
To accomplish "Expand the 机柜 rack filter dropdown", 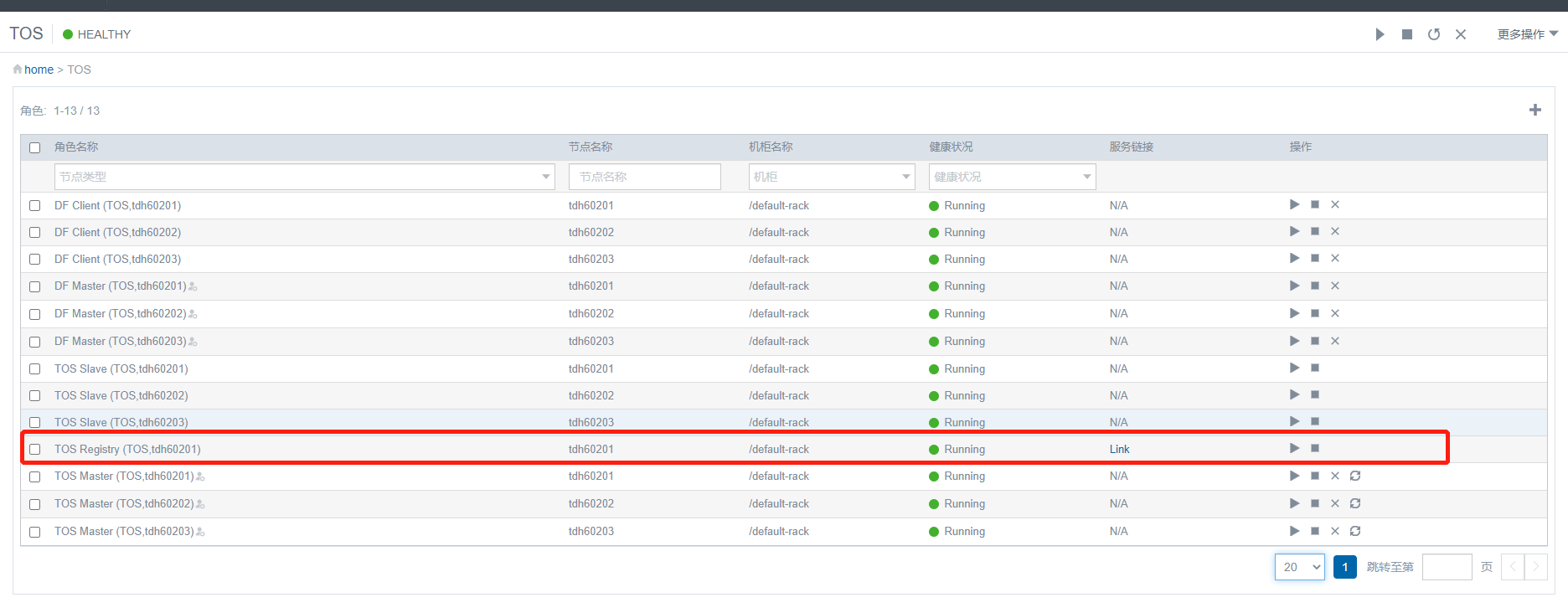I will (831, 177).
